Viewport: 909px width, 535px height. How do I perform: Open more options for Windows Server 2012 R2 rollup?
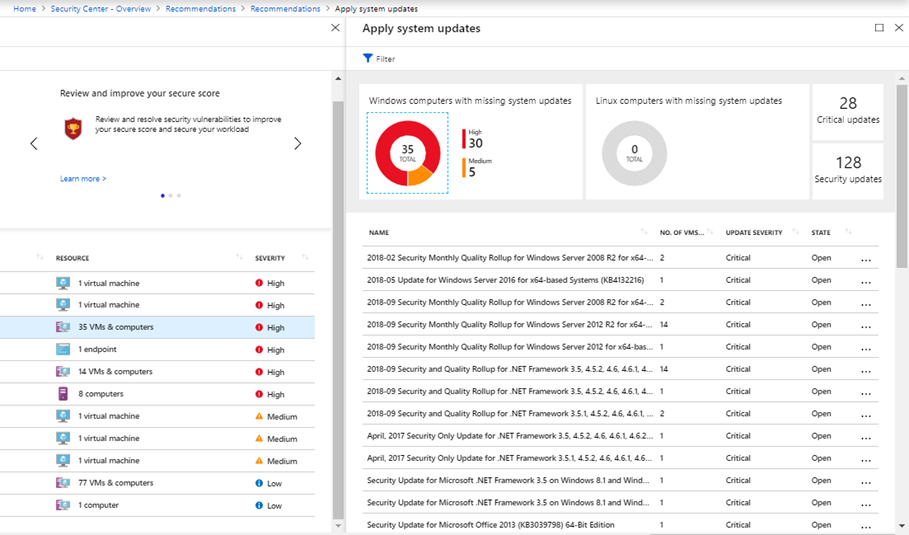point(866,327)
